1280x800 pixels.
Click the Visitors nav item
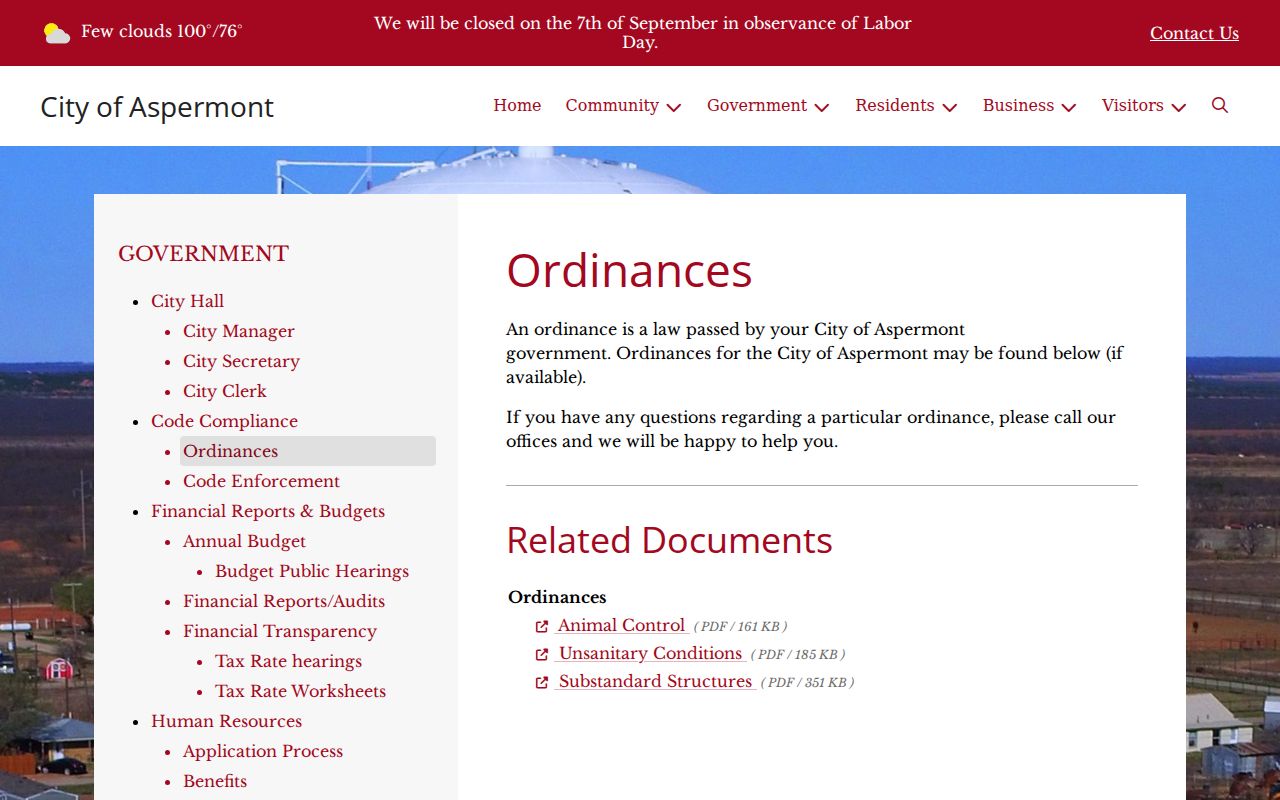pyautogui.click(x=1132, y=105)
